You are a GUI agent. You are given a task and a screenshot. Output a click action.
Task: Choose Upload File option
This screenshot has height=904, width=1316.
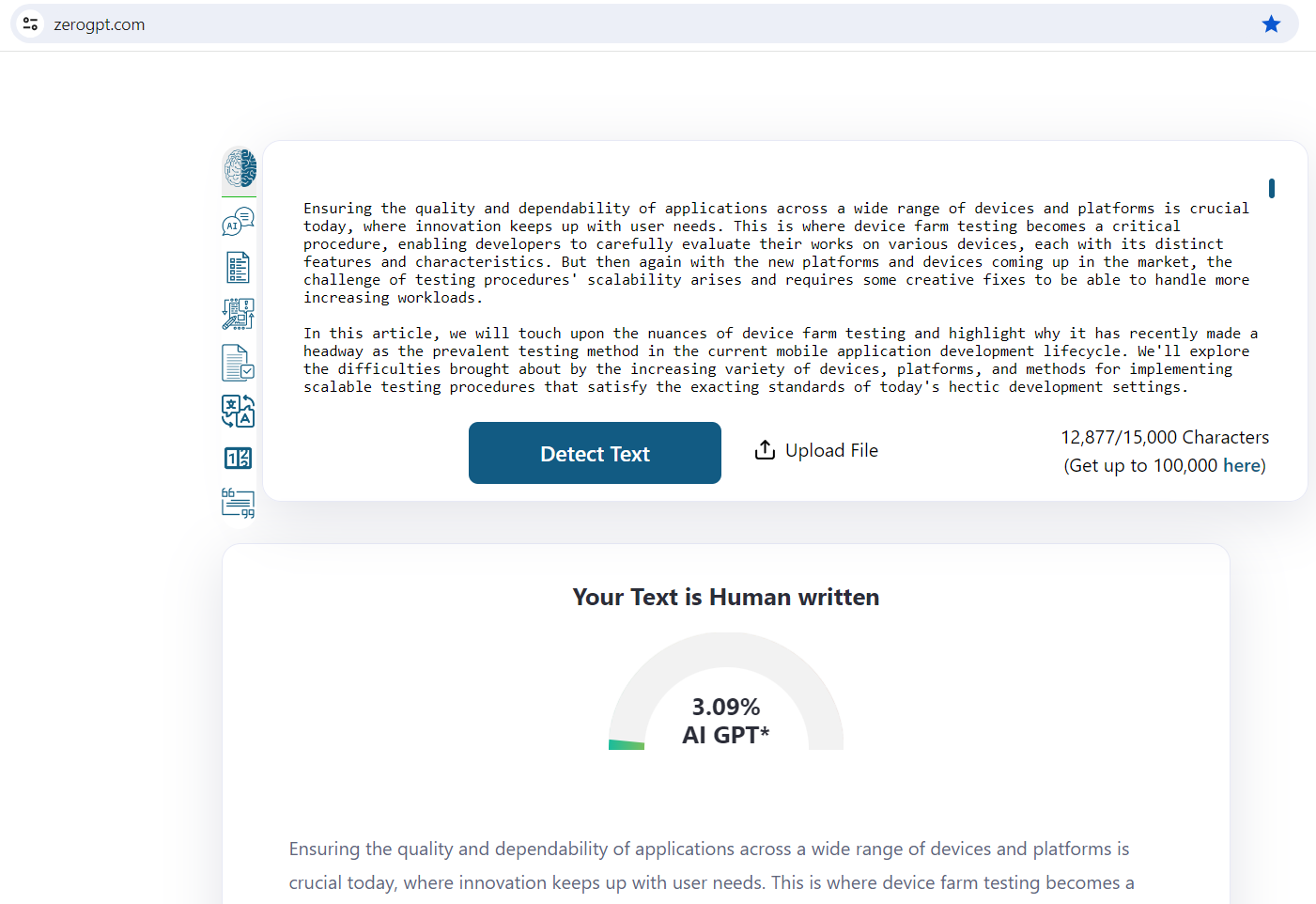816,450
